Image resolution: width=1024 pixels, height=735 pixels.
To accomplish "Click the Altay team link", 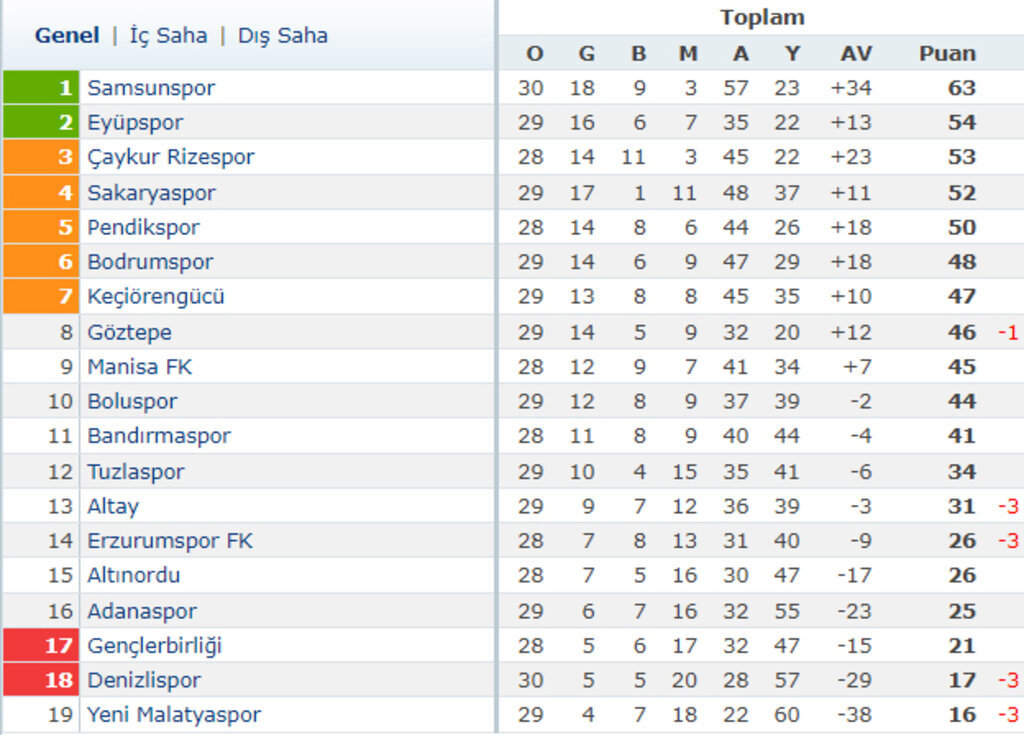I will (x=113, y=506).
